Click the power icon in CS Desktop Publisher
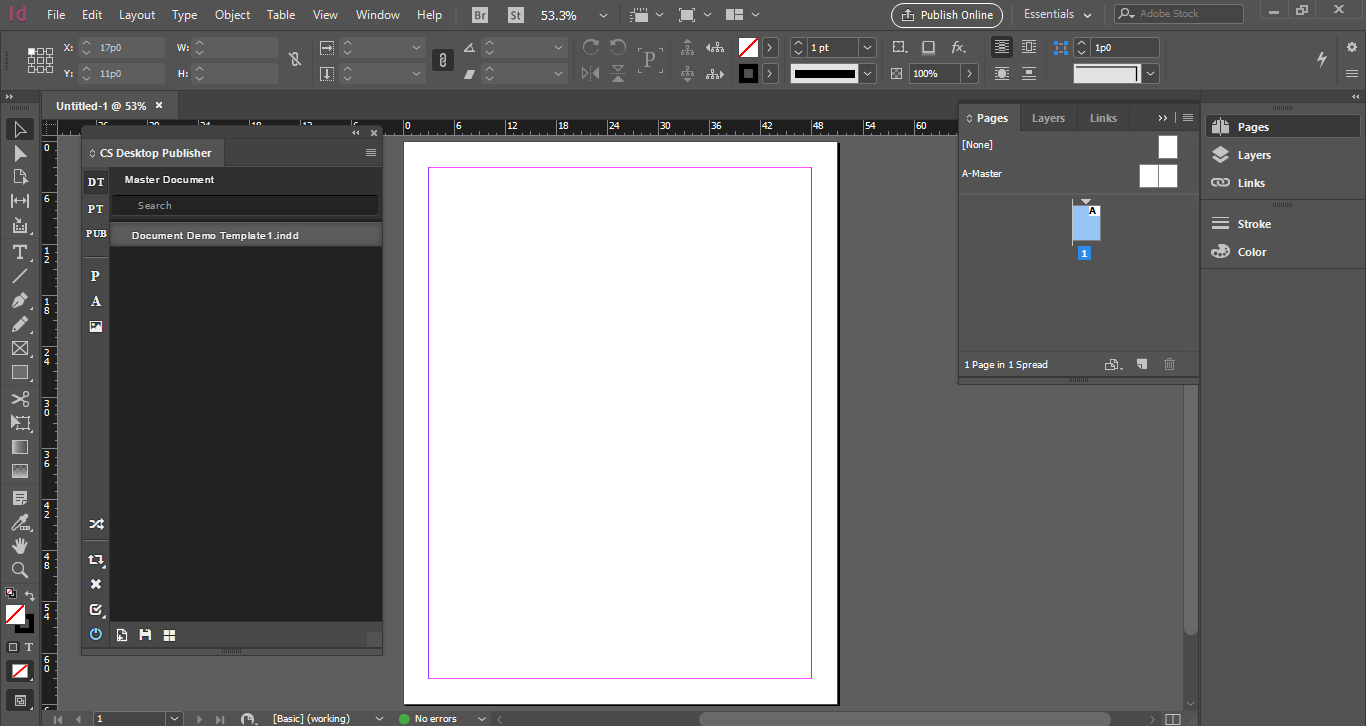The width and height of the screenshot is (1366, 726). 96,634
